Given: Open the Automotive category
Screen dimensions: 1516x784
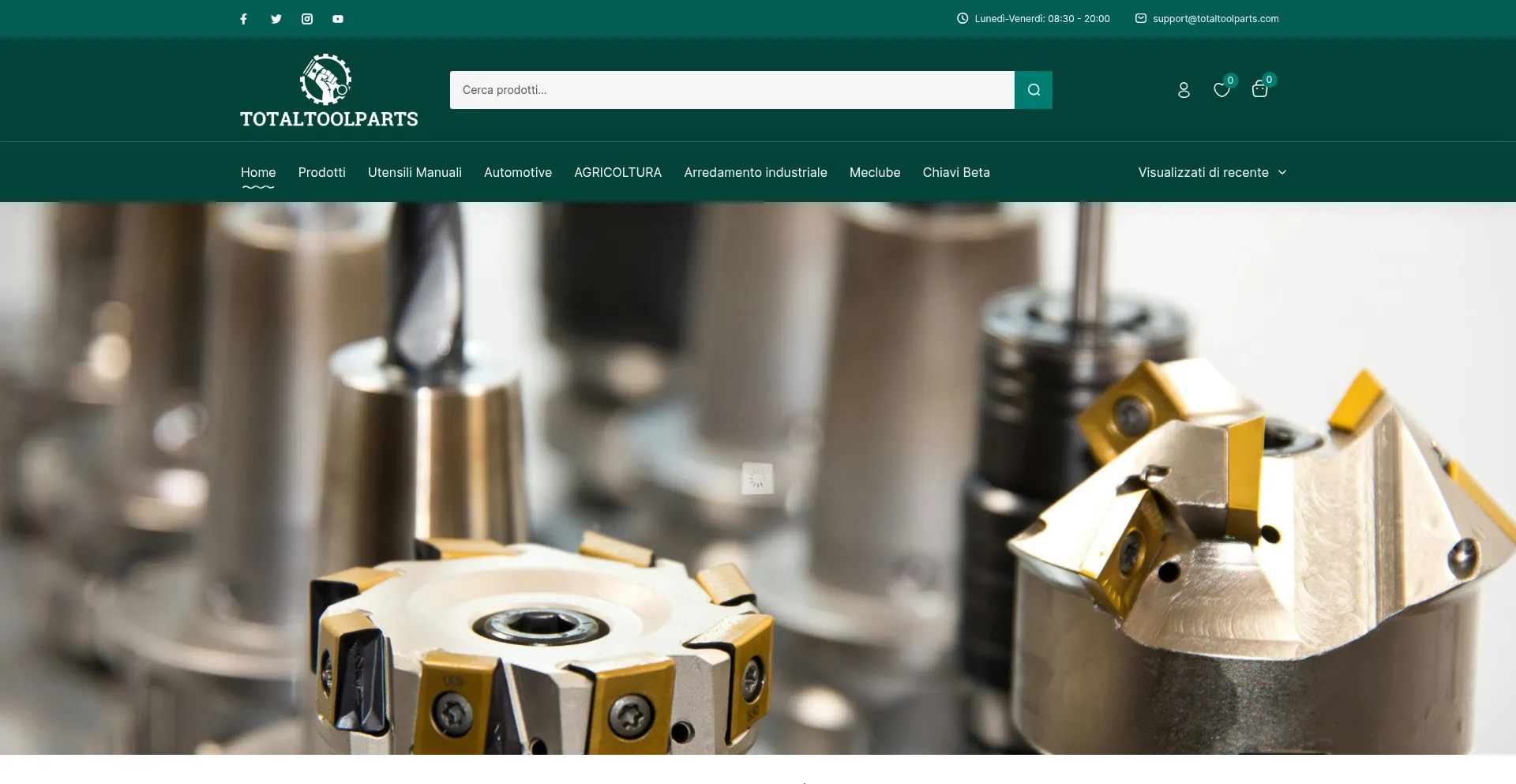Looking at the screenshot, I should coord(517,172).
